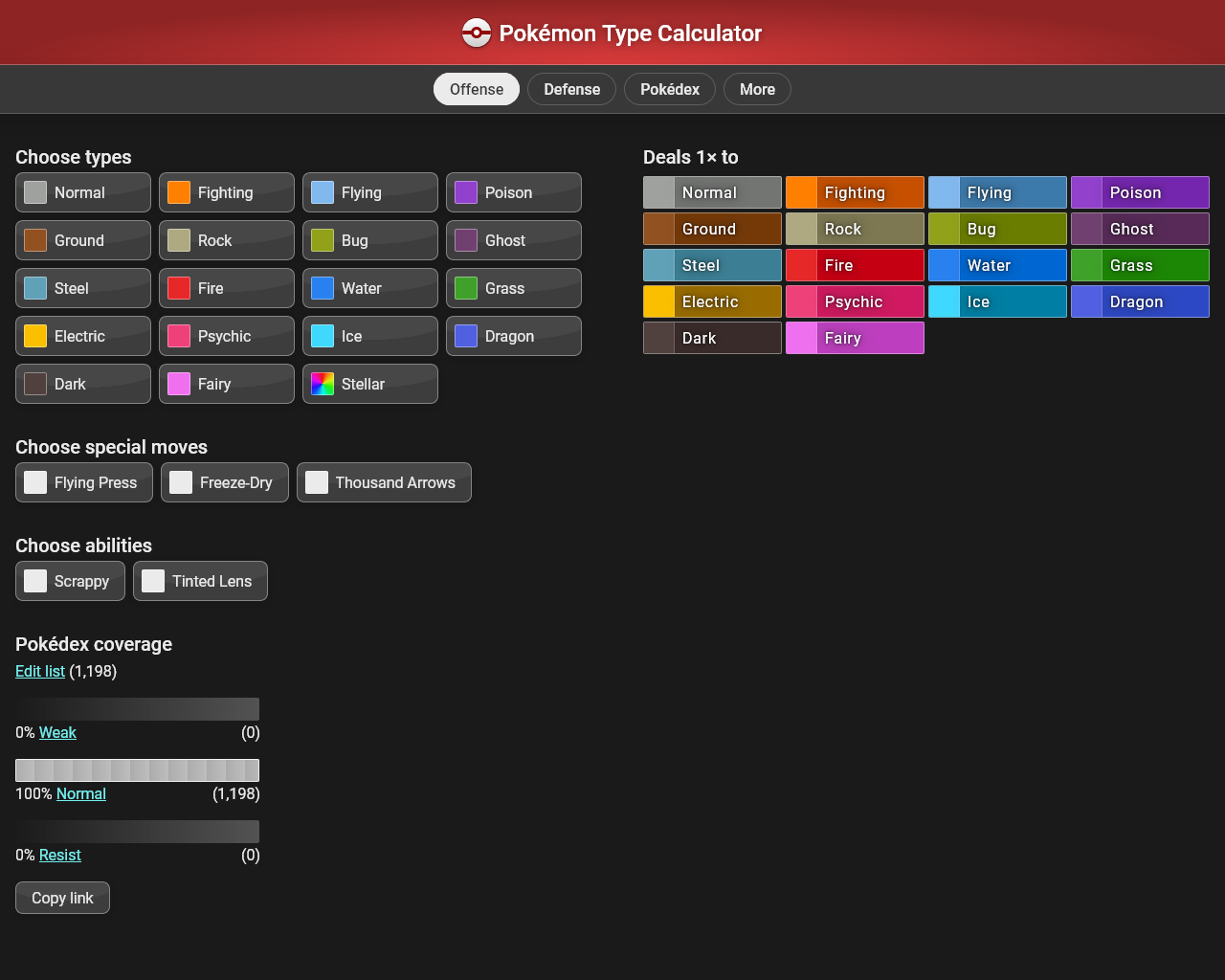Select the Fire type under Choose types
The width and height of the screenshot is (1225, 980).
(227, 288)
